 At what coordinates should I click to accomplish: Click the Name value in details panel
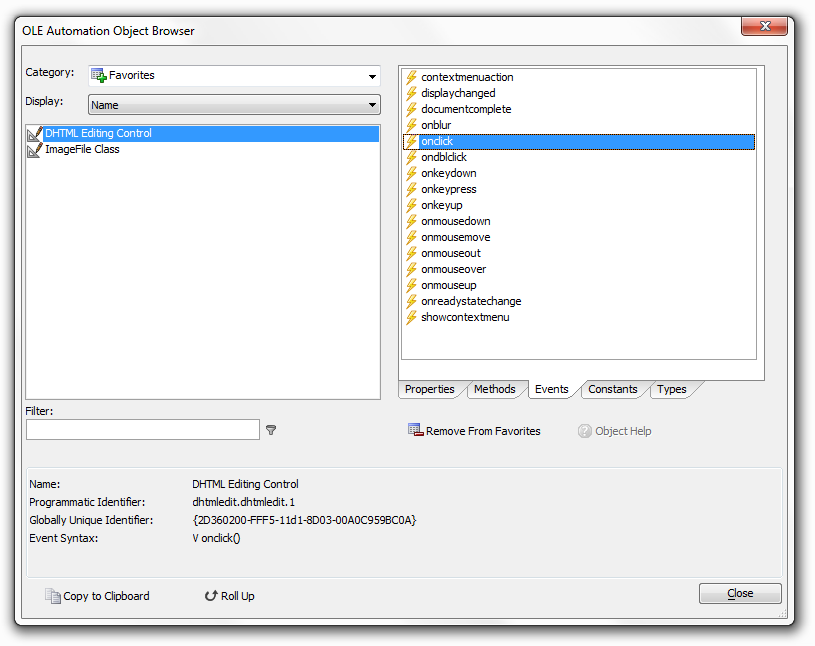[245, 484]
